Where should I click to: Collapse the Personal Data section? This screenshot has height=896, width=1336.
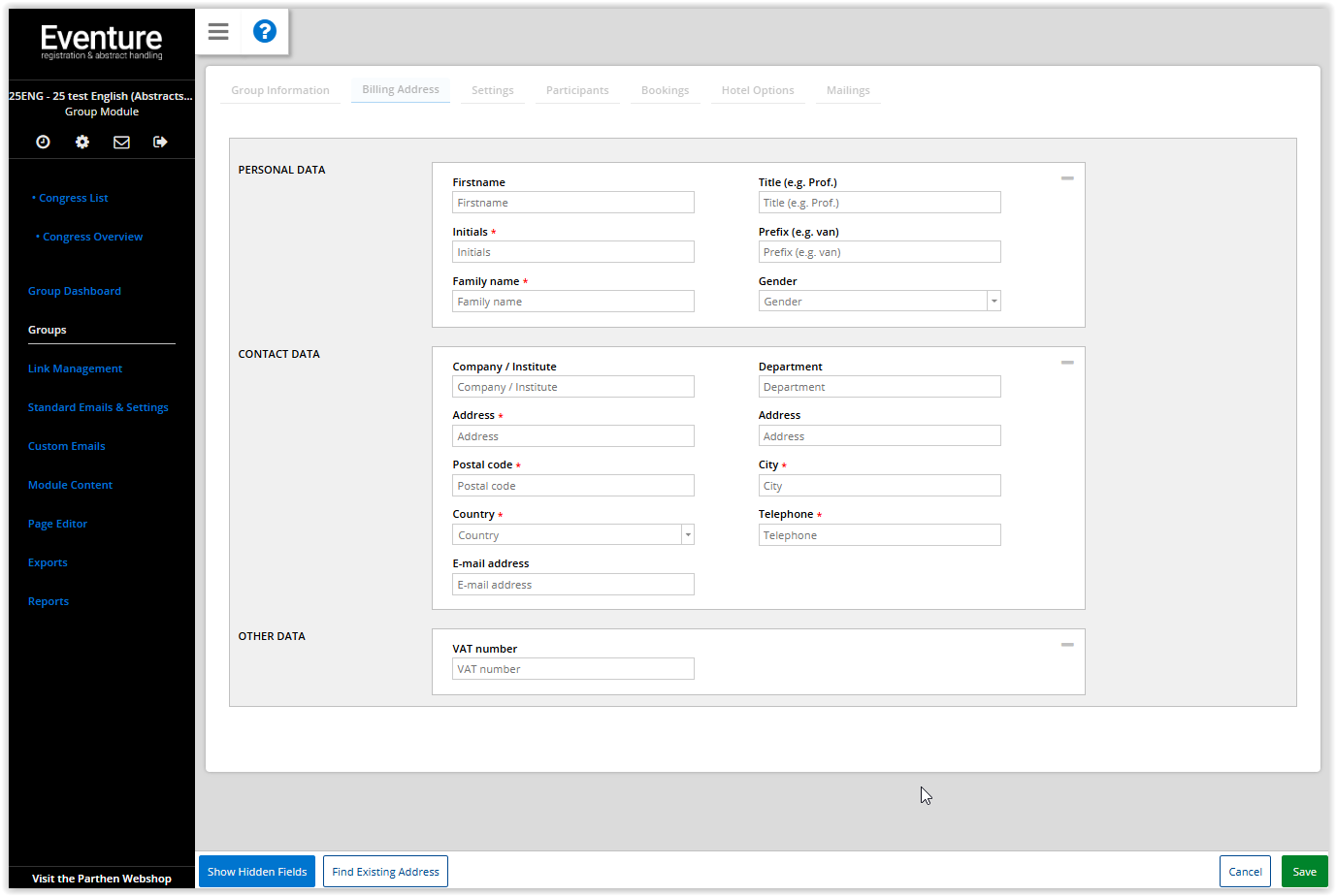tap(1067, 178)
